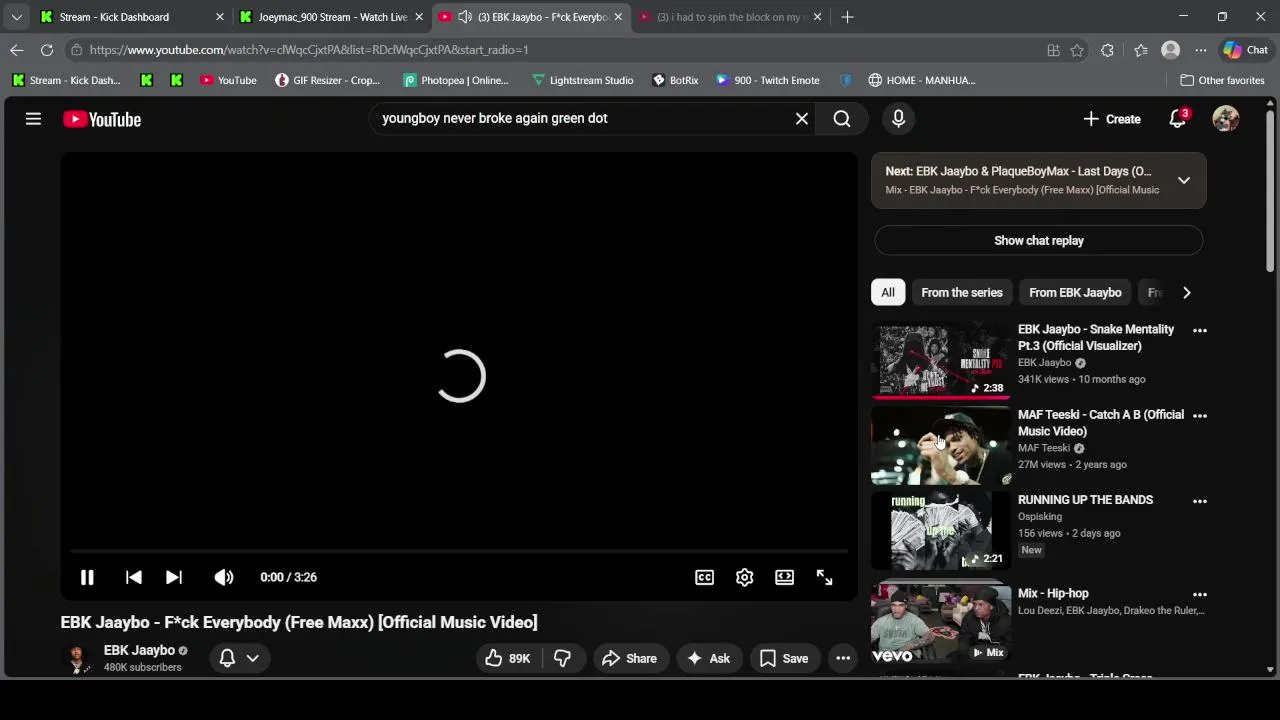Dislike the video

562,658
